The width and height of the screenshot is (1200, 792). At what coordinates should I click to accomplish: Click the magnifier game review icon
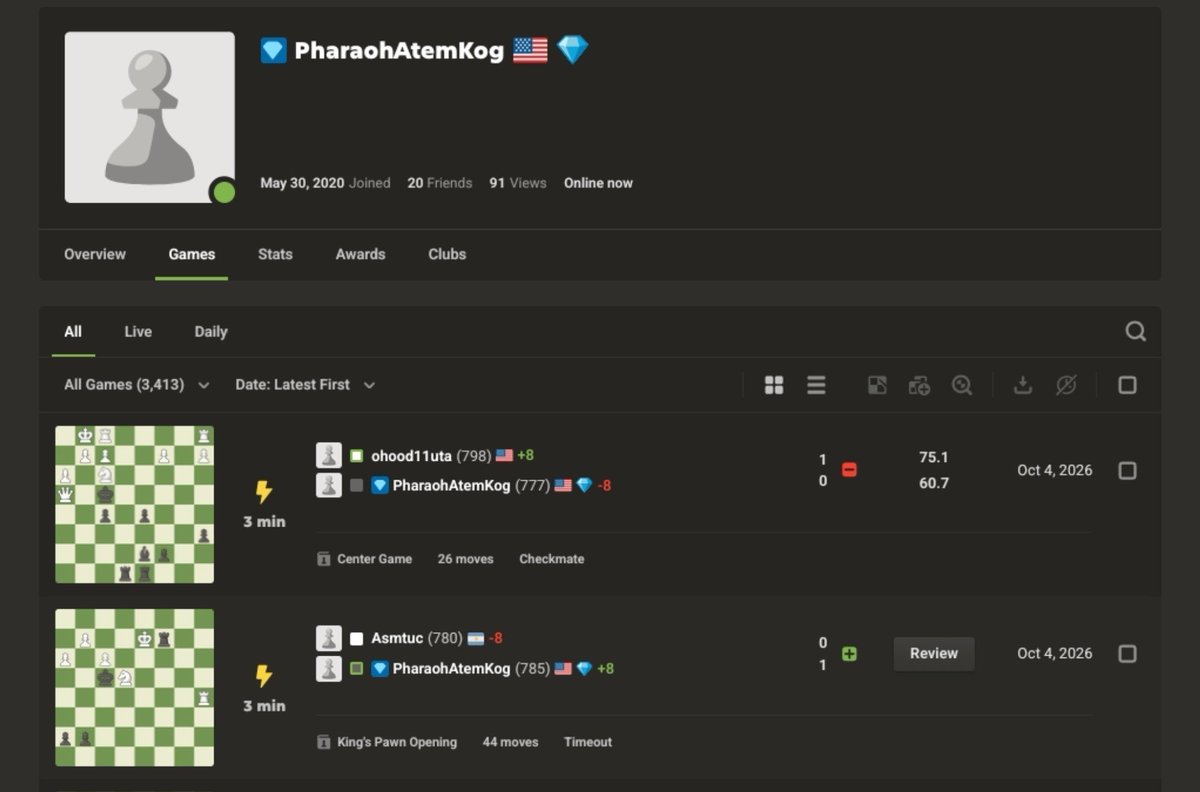point(962,385)
